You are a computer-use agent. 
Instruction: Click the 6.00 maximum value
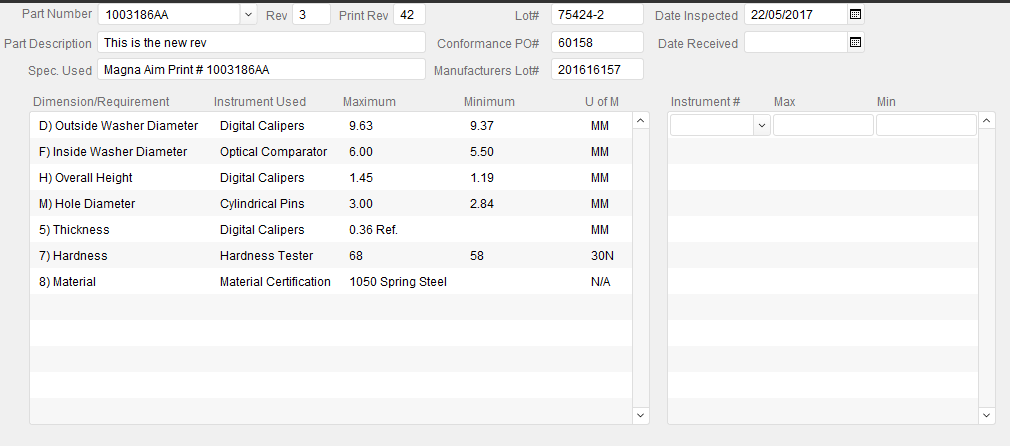(x=361, y=151)
